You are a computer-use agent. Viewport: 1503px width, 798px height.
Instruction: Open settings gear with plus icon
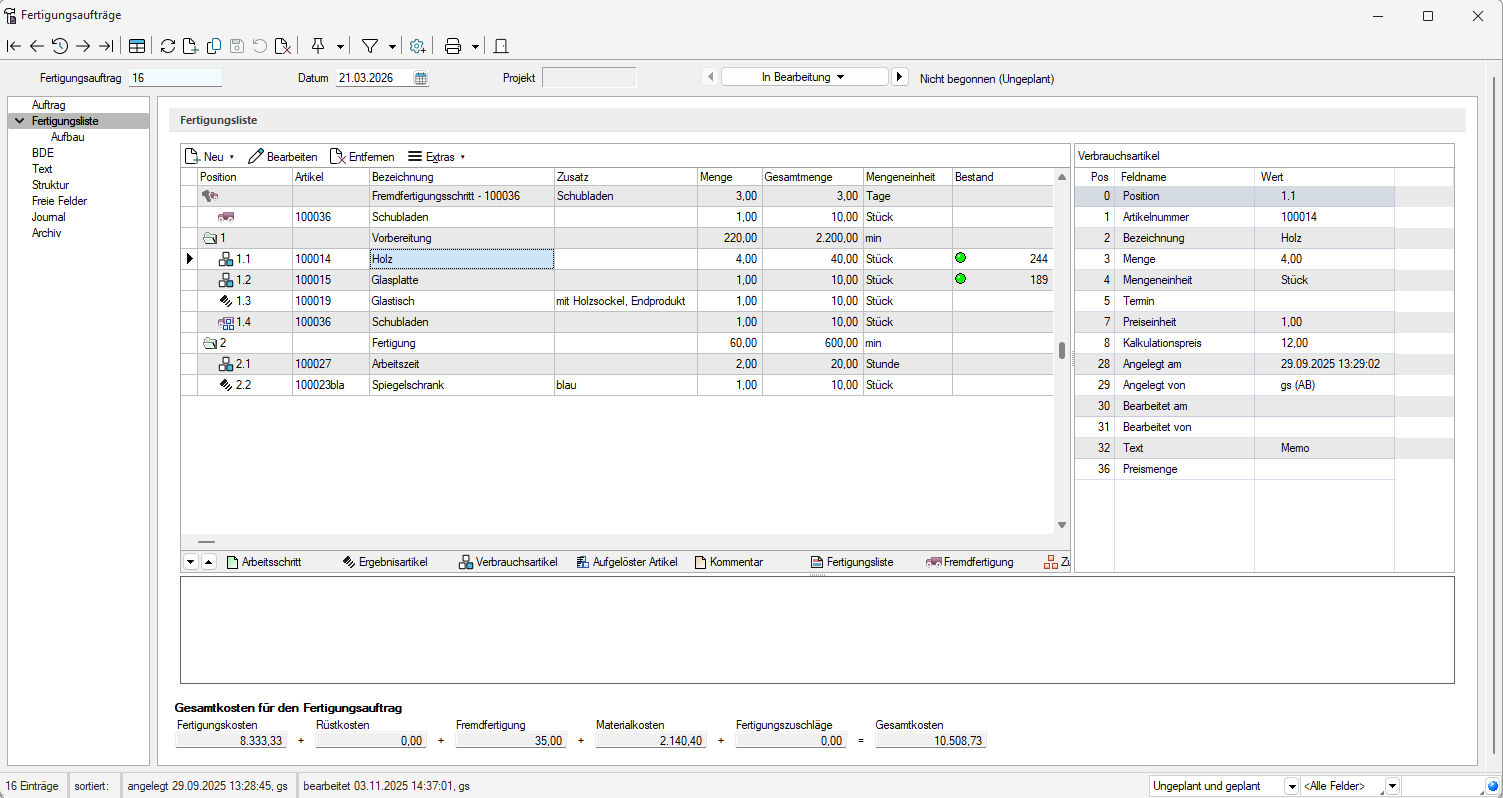point(418,46)
